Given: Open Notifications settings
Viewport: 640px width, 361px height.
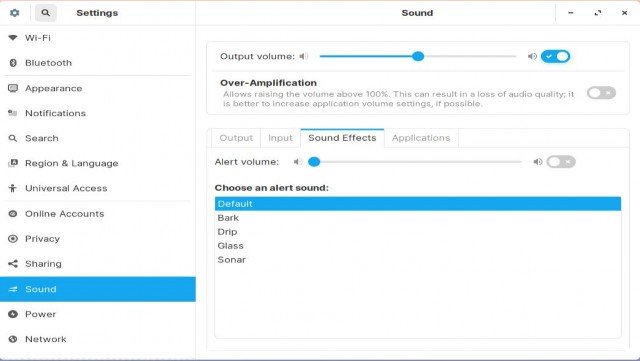Looking at the screenshot, I should [98, 113].
